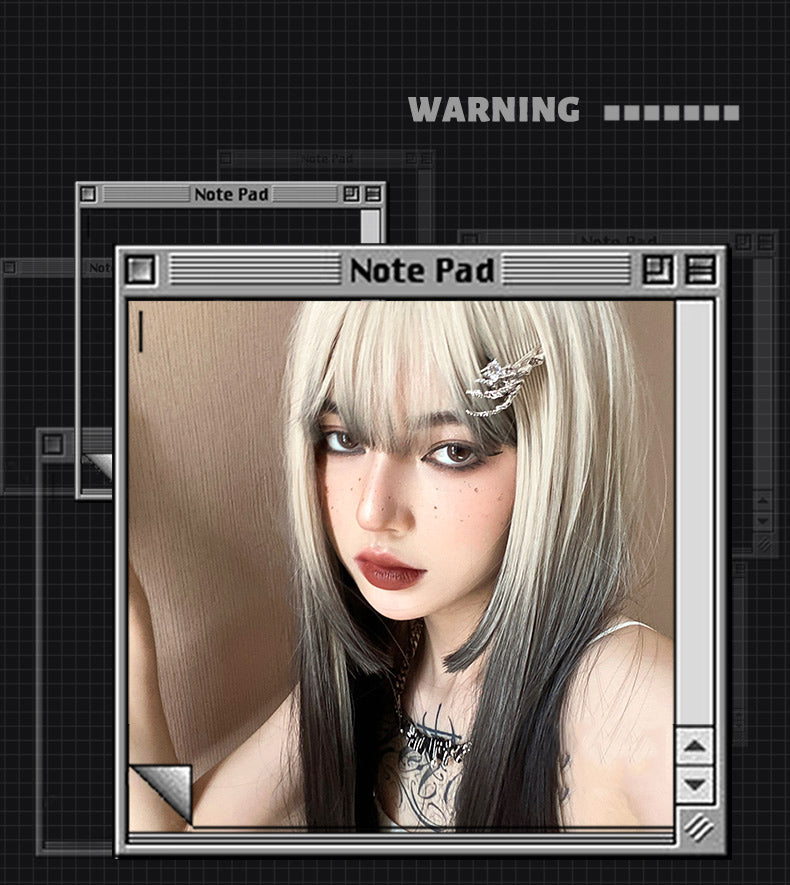Click the collapse box of the front Note Pad window
This screenshot has height=885, width=790.
click(701, 270)
